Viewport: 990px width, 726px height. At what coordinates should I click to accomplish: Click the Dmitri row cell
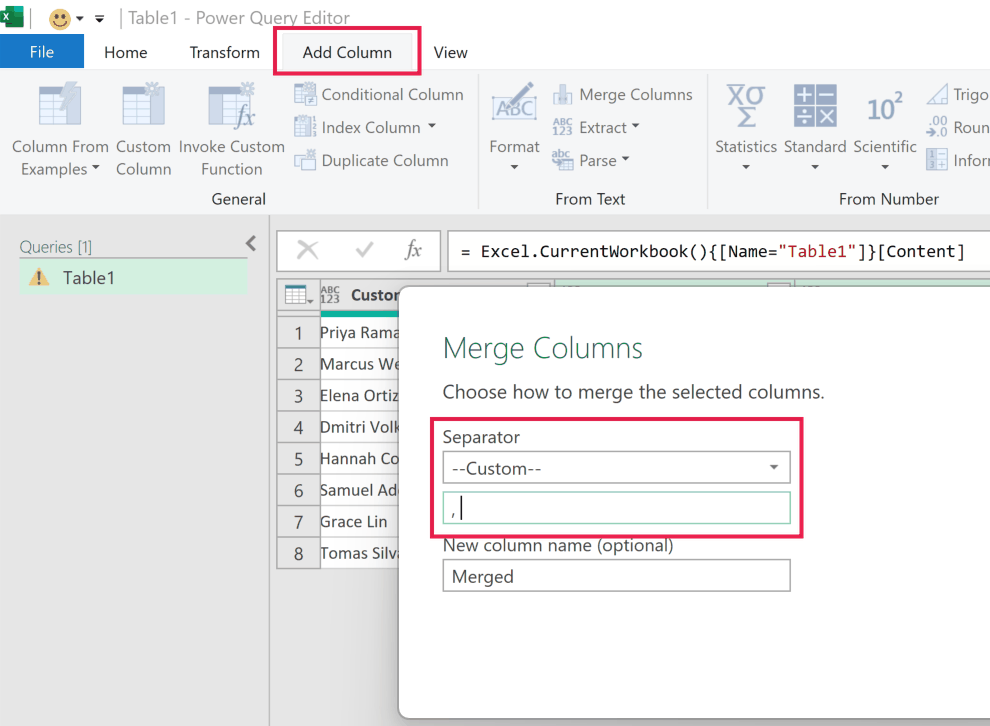[x=359, y=427]
